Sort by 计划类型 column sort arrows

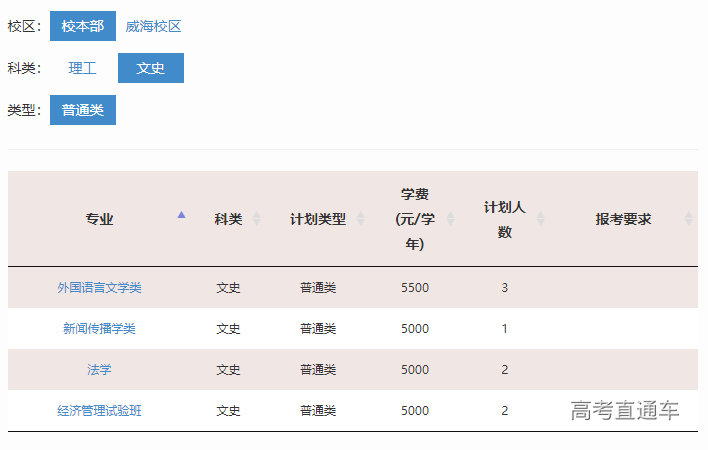click(360, 218)
